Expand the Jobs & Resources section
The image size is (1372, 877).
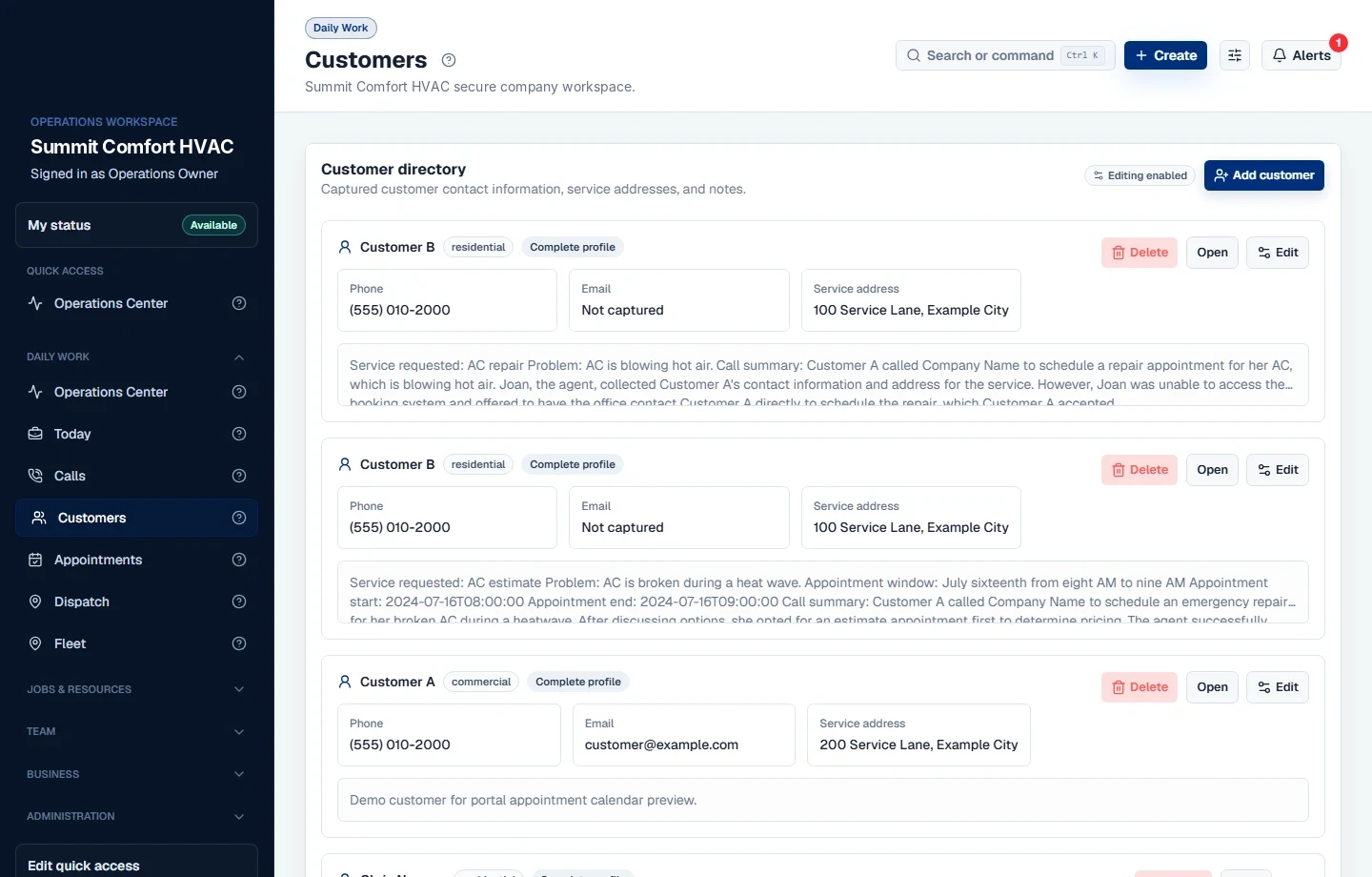click(136, 689)
